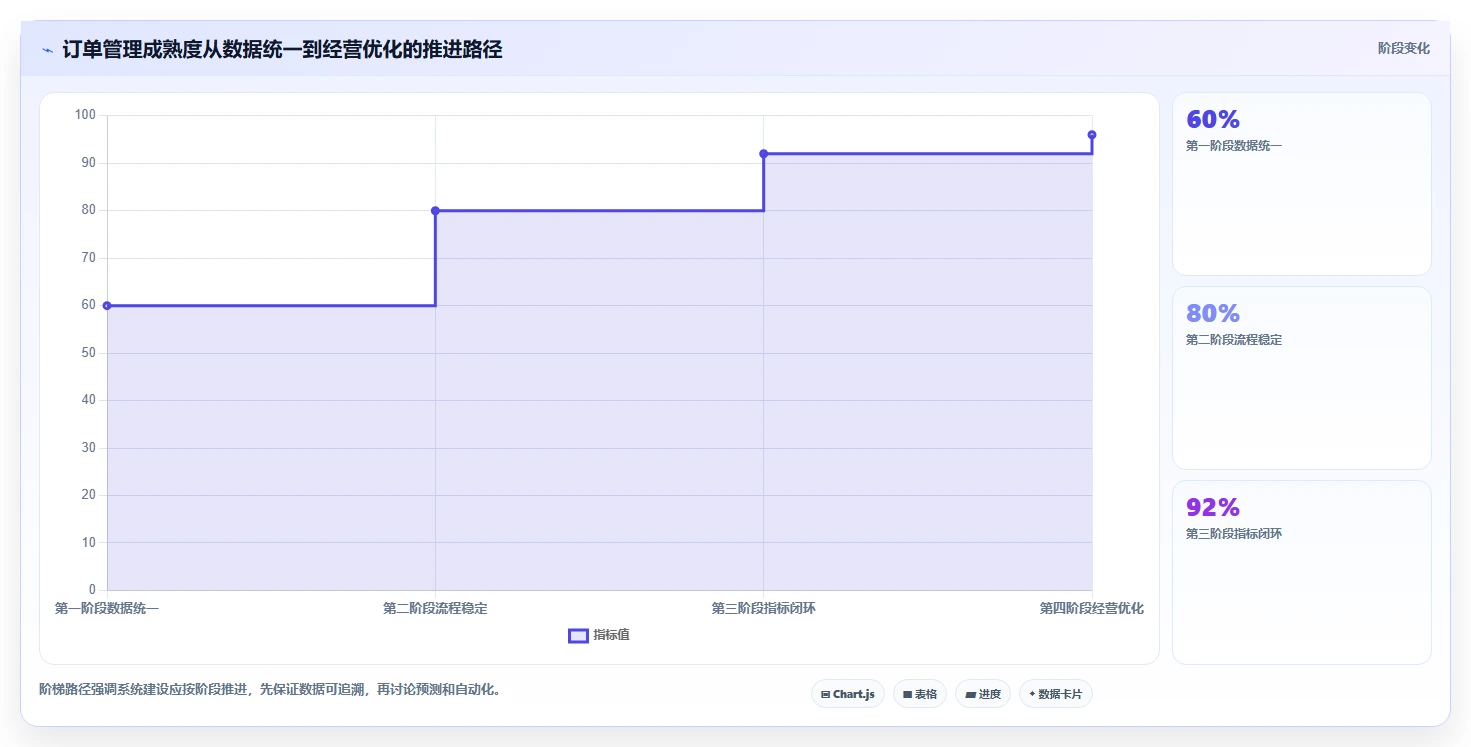Screen dimensions: 1471x747
Task: Click the x-axis label 第一阶段数据统一
Action: click(x=107, y=608)
